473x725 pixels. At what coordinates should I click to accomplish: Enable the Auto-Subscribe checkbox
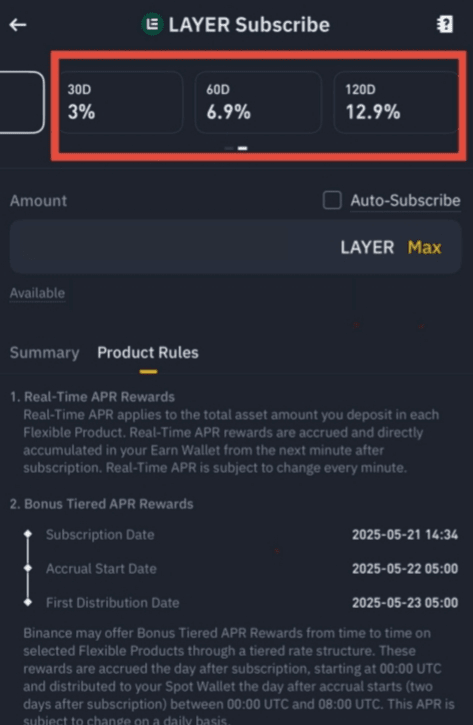pos(332,201)
